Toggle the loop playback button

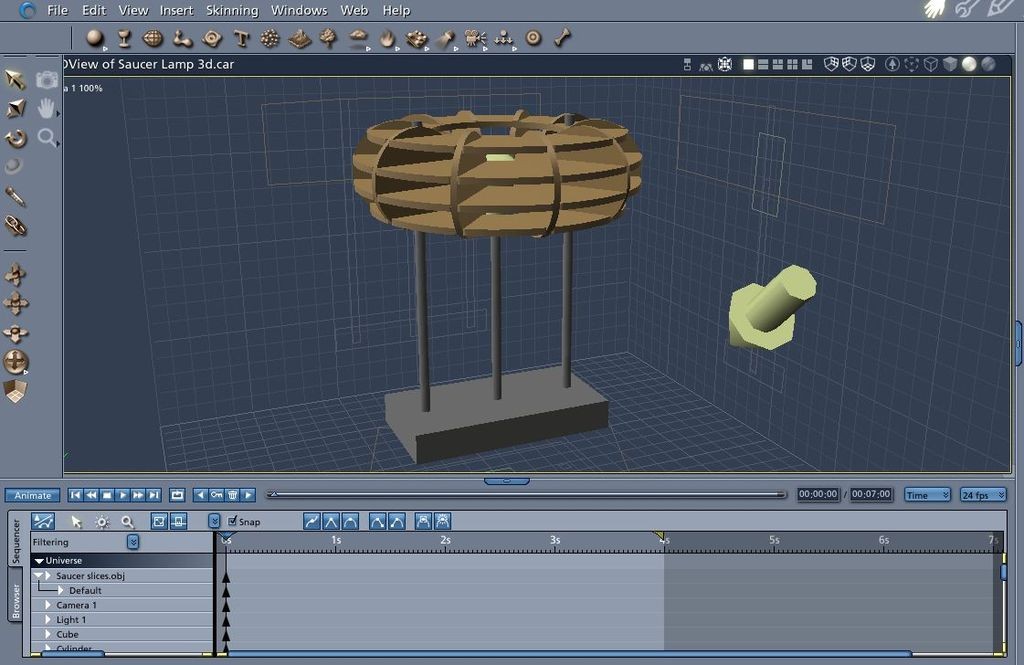coord(177,495)
